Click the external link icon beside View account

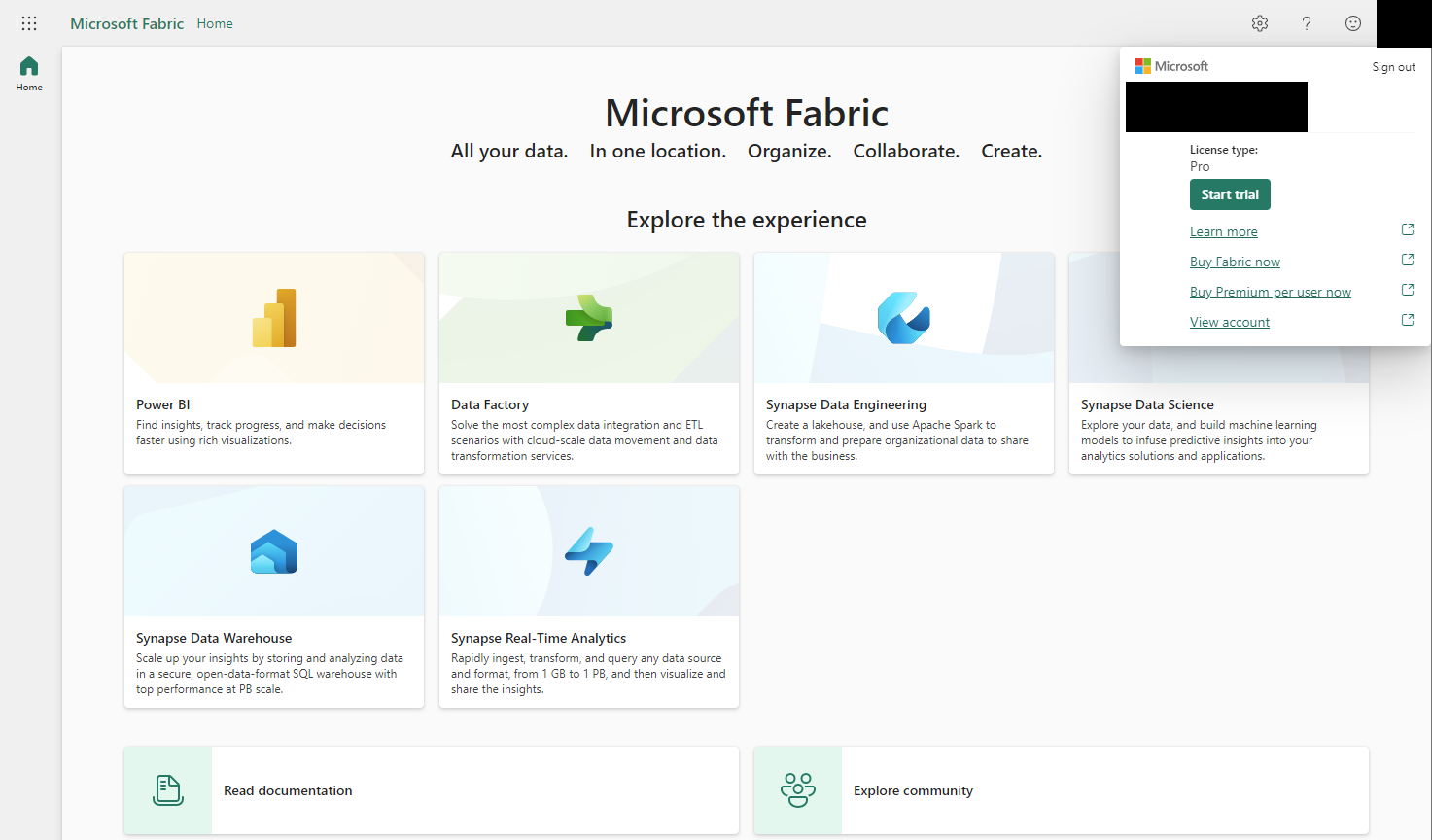(1407, 319)
